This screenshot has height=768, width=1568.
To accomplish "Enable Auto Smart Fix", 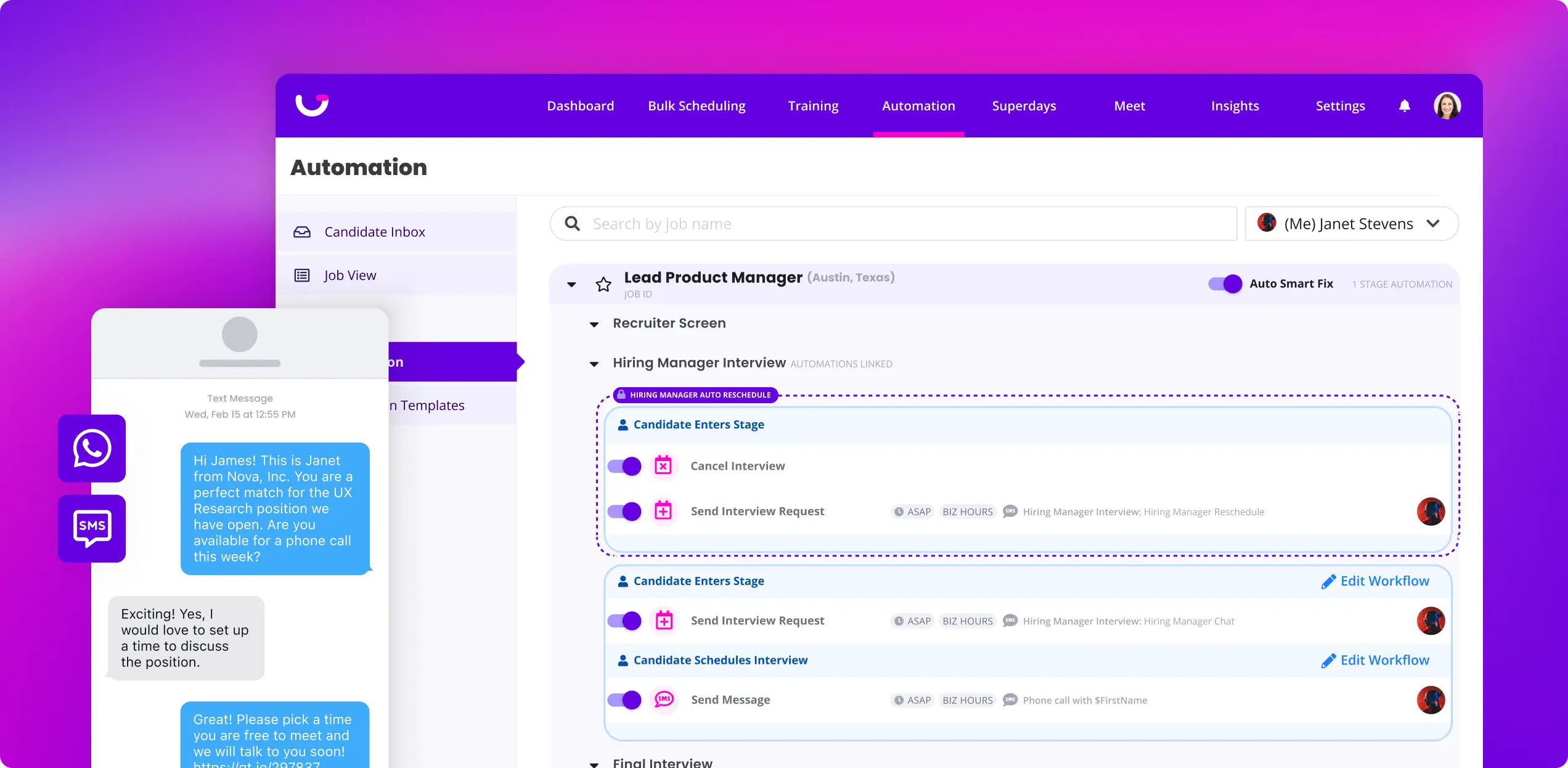I will point(1224,284).
